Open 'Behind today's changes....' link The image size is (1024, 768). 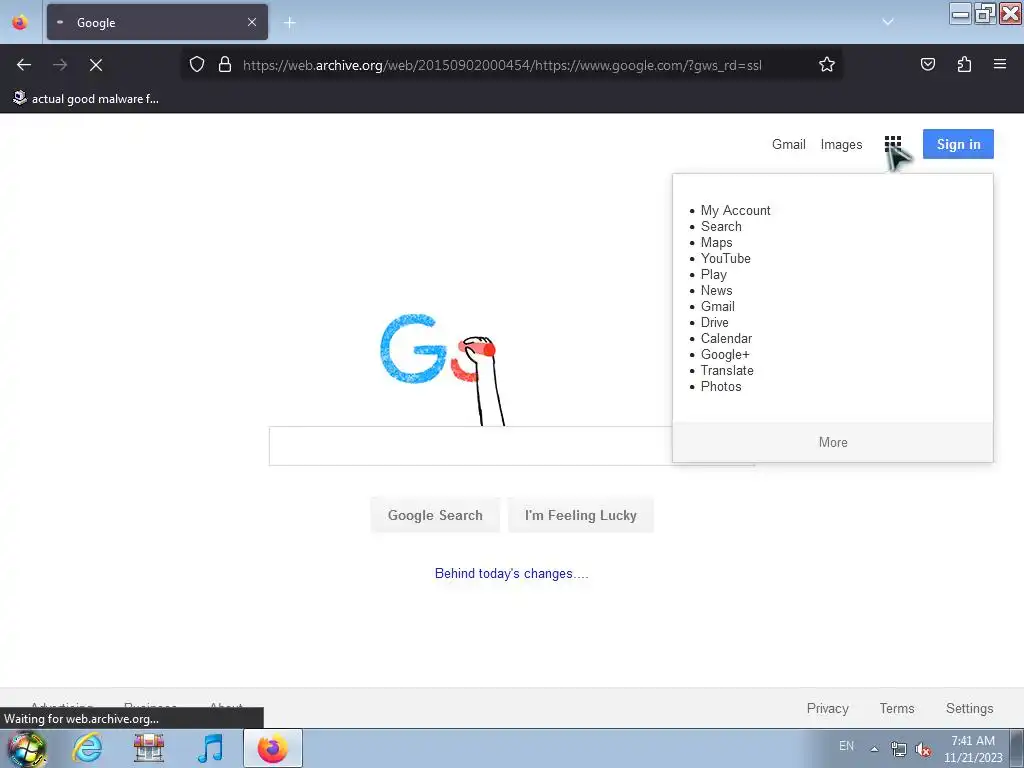[x=511, y=573]
